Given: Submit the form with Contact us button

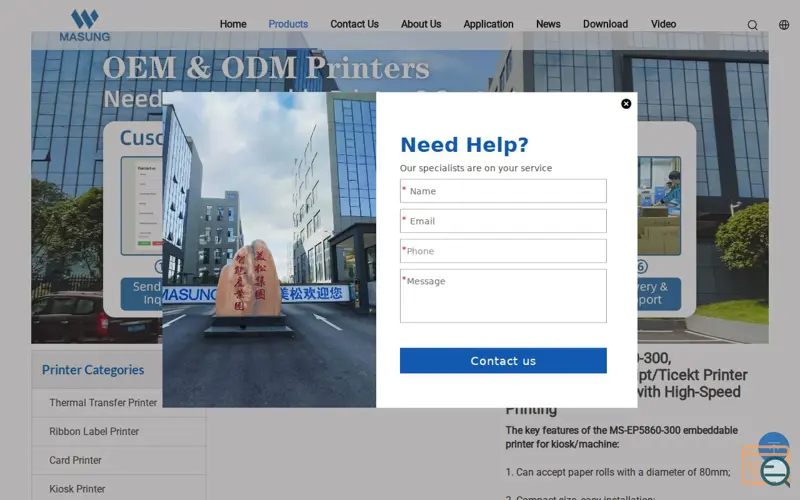Looking at the screenshot, I should coord(503,361).
